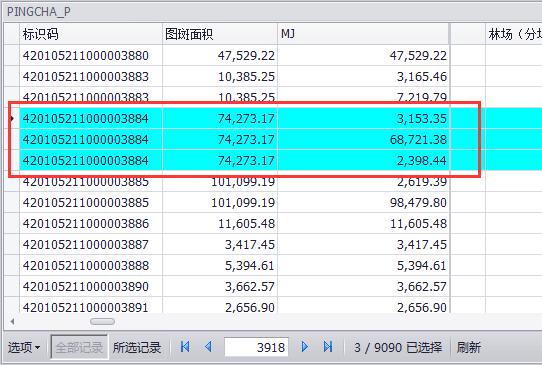Screen dimensions: 542x365
Task: Click cell 420105211000003880
Action: tap(91, 56)
